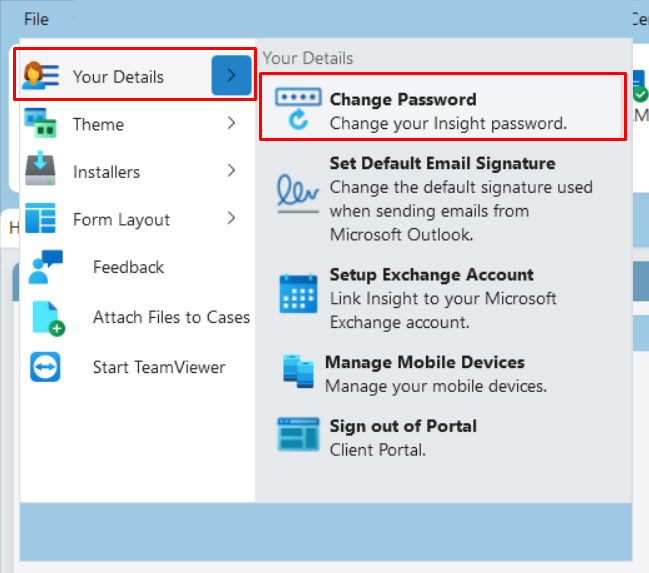Click the Feedback speech bubble icon
Screen dimensions: 649x573
[46, 267]
